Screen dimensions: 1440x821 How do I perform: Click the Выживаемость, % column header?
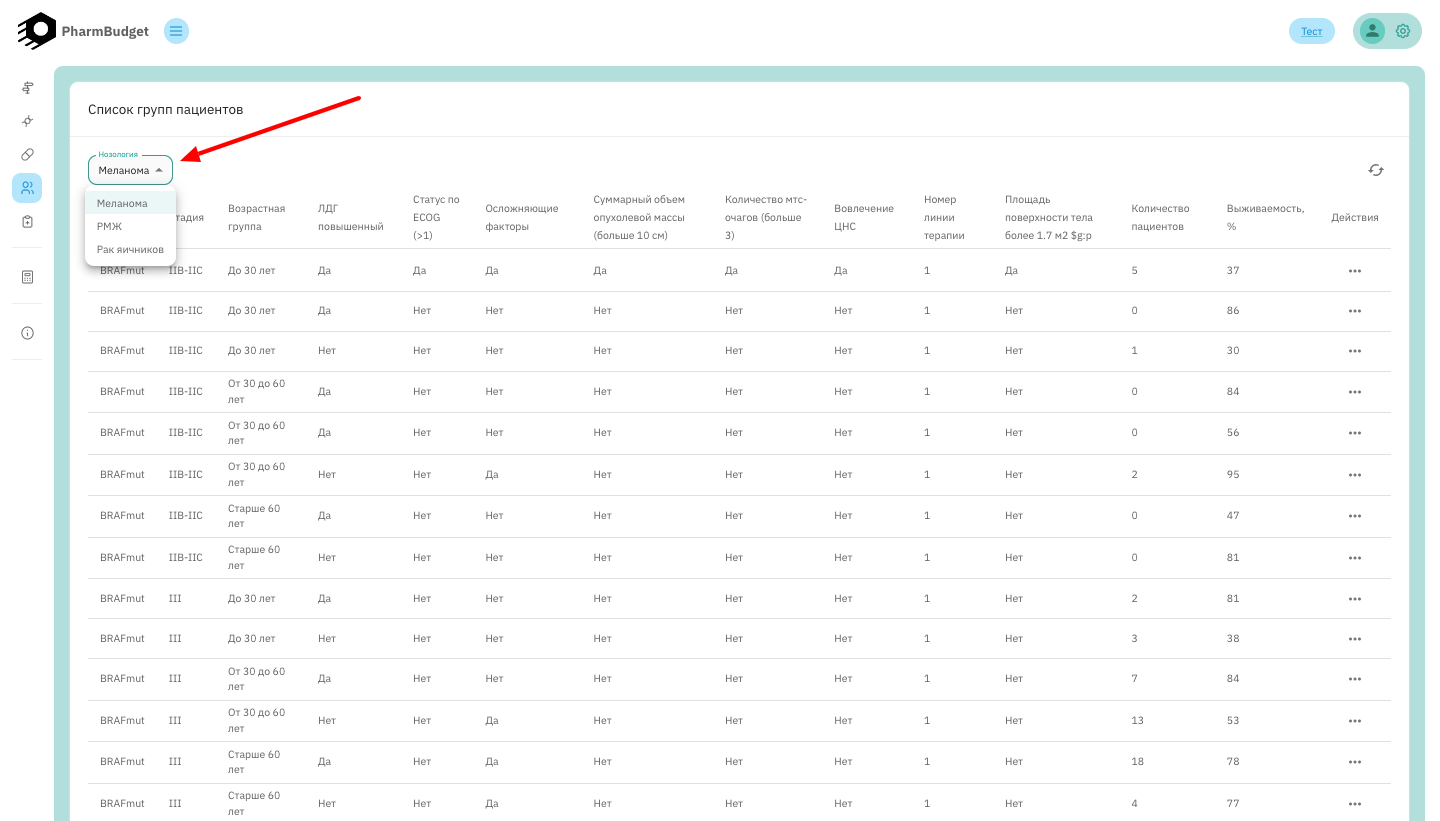pyautogui.click(x=1265, y=217)
